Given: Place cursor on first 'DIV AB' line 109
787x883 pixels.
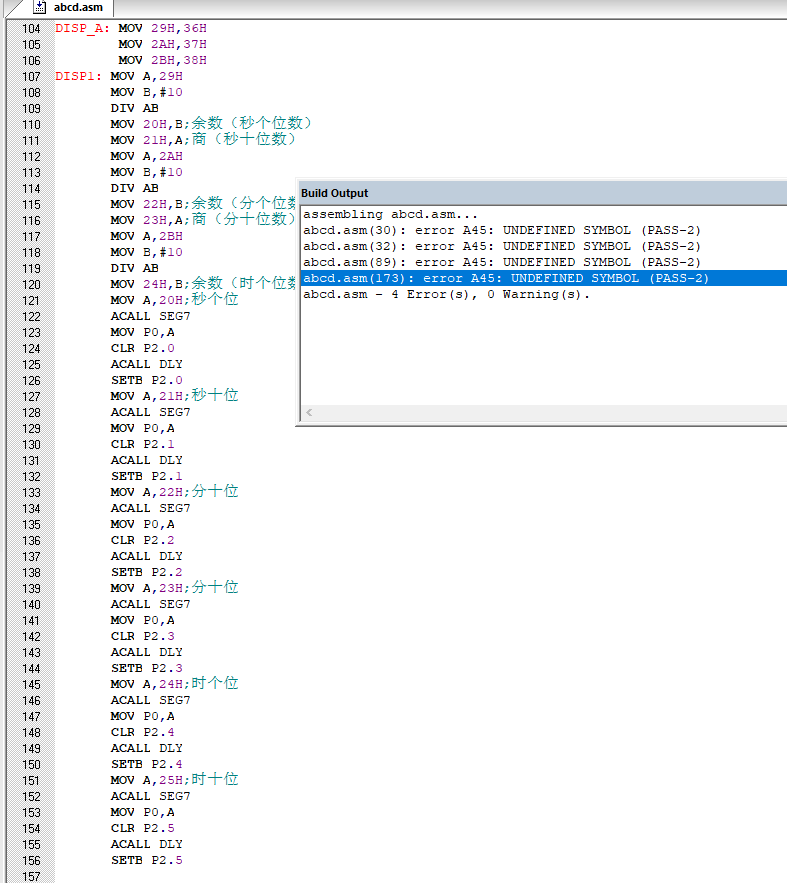Looking at the screenshot, I should click(x=134, y=108).
